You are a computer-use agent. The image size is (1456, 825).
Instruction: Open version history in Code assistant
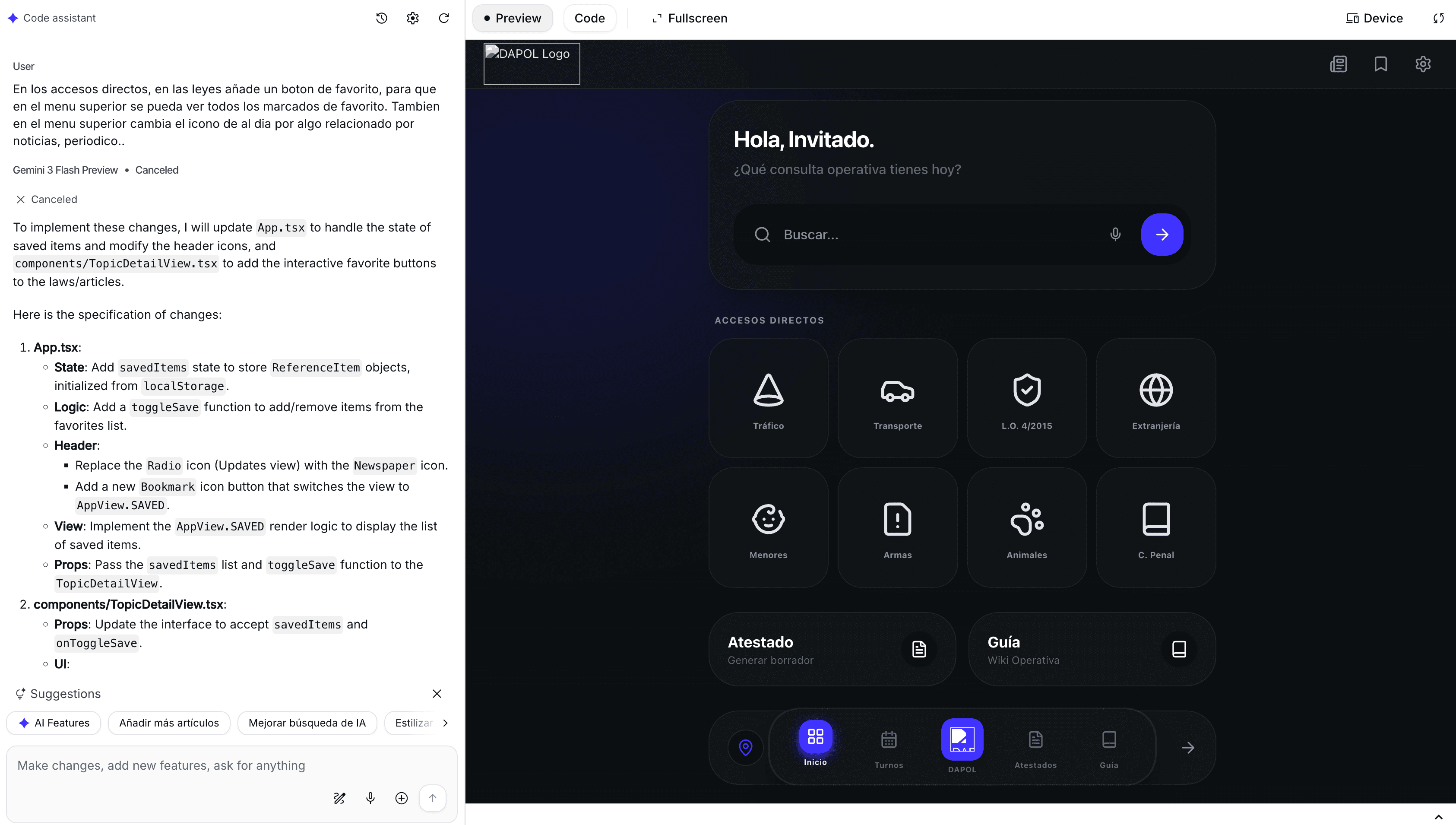click(x=382, y=18)
